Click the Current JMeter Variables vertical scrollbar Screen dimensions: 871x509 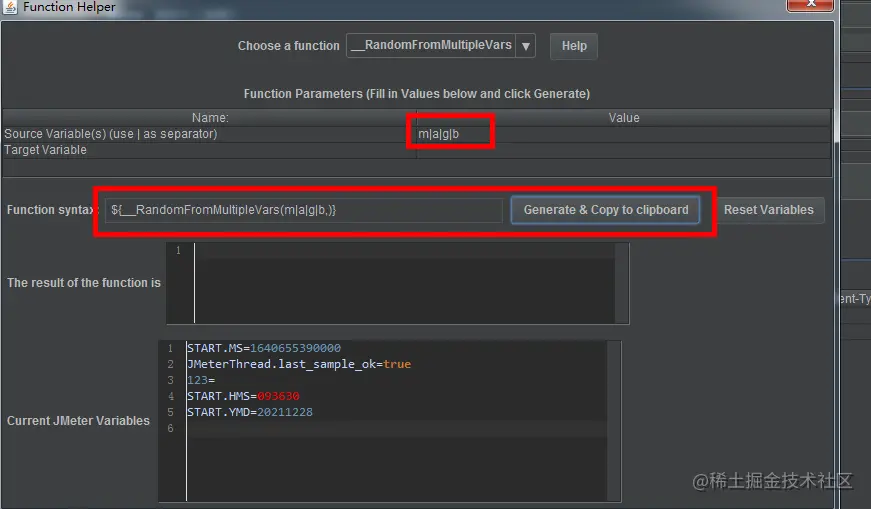click(614, 421)
